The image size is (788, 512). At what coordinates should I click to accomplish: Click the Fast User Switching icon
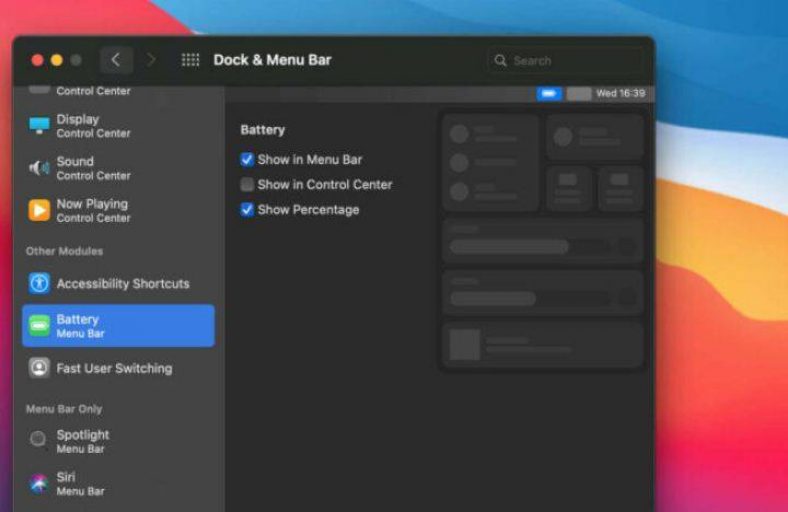click(x=39, y=368)
